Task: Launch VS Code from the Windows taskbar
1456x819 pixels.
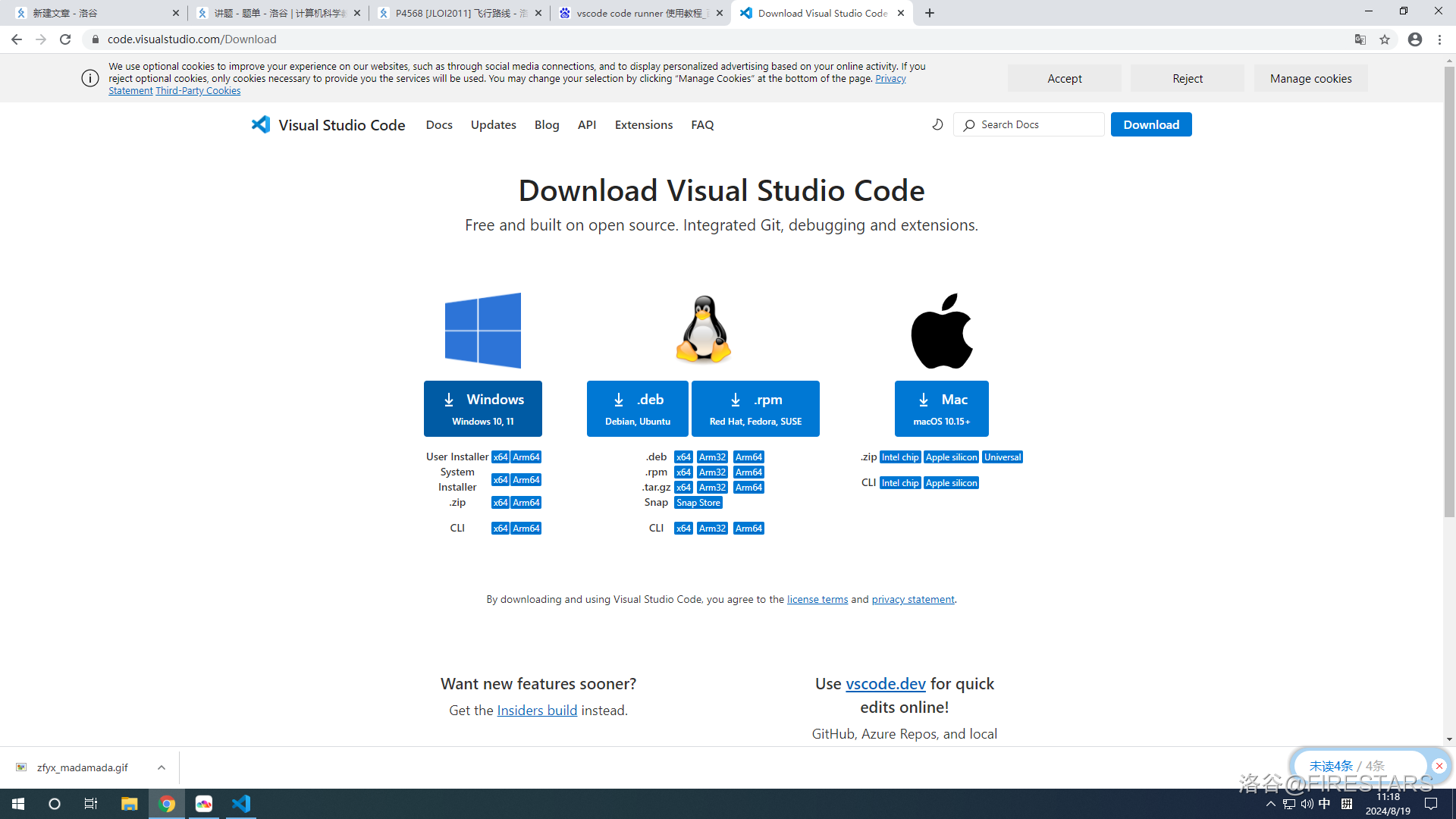Action: (241, 804)
